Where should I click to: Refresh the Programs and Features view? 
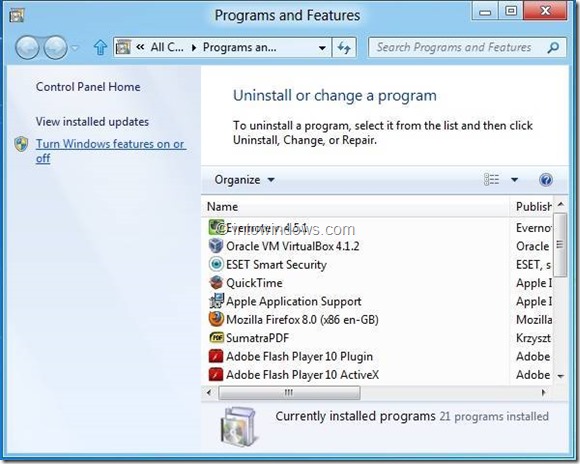(344, 48)
